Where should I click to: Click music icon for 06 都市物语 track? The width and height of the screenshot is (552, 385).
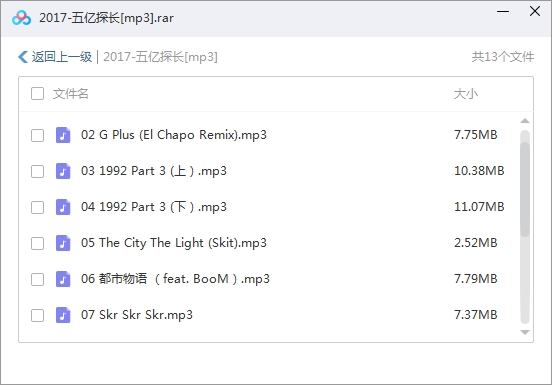63,279
